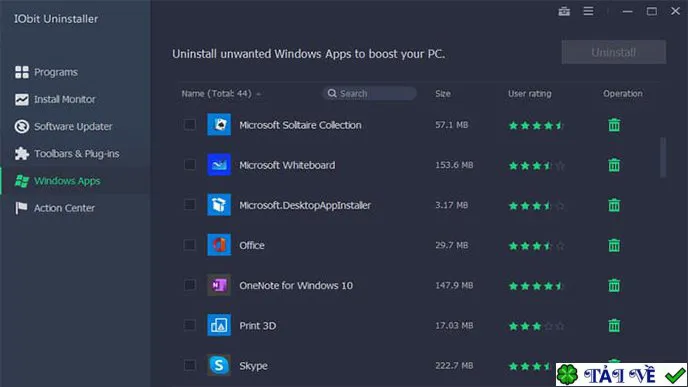Delete Microsoft.DesktopAppInstaller via trash icon

point(614,205)
